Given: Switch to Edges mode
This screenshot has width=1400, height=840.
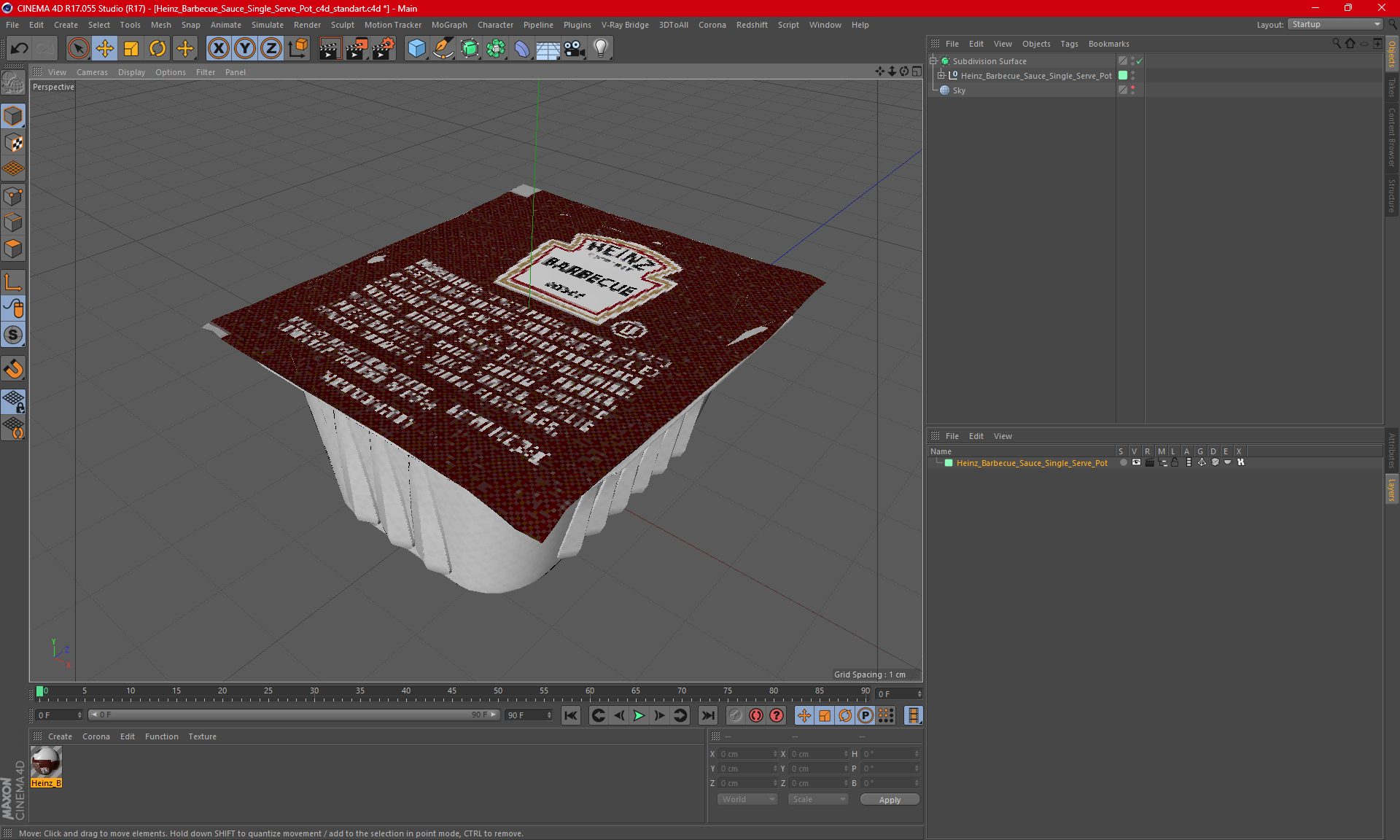Looking at the screenshot, I should click(13, 222).
